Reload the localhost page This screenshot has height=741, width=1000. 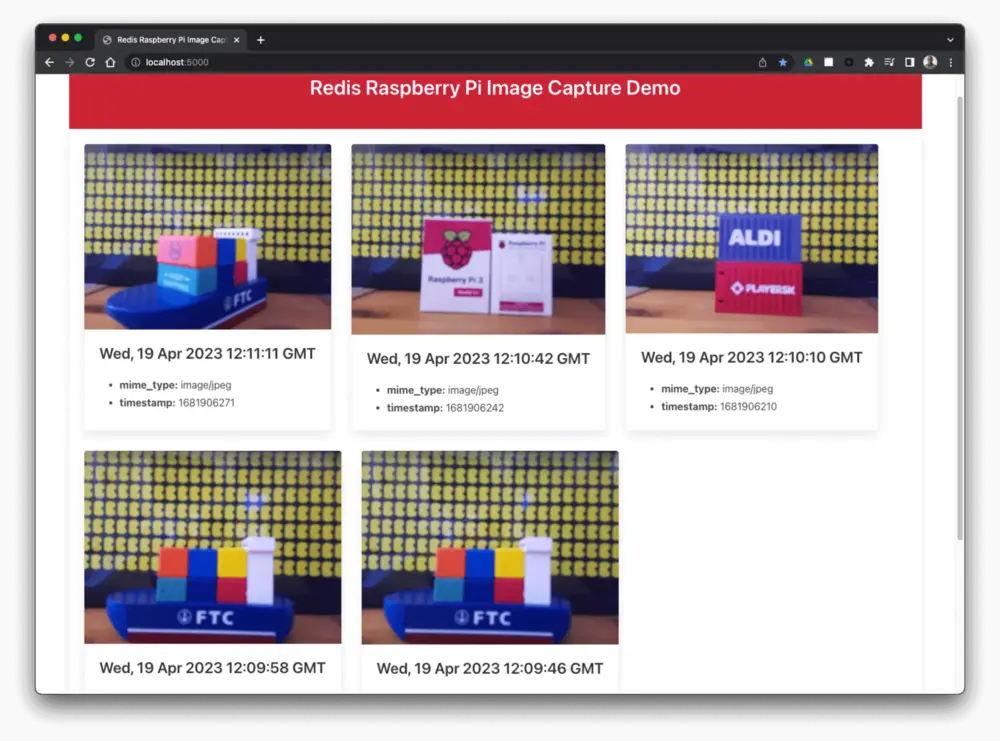[x=90, y=62]
